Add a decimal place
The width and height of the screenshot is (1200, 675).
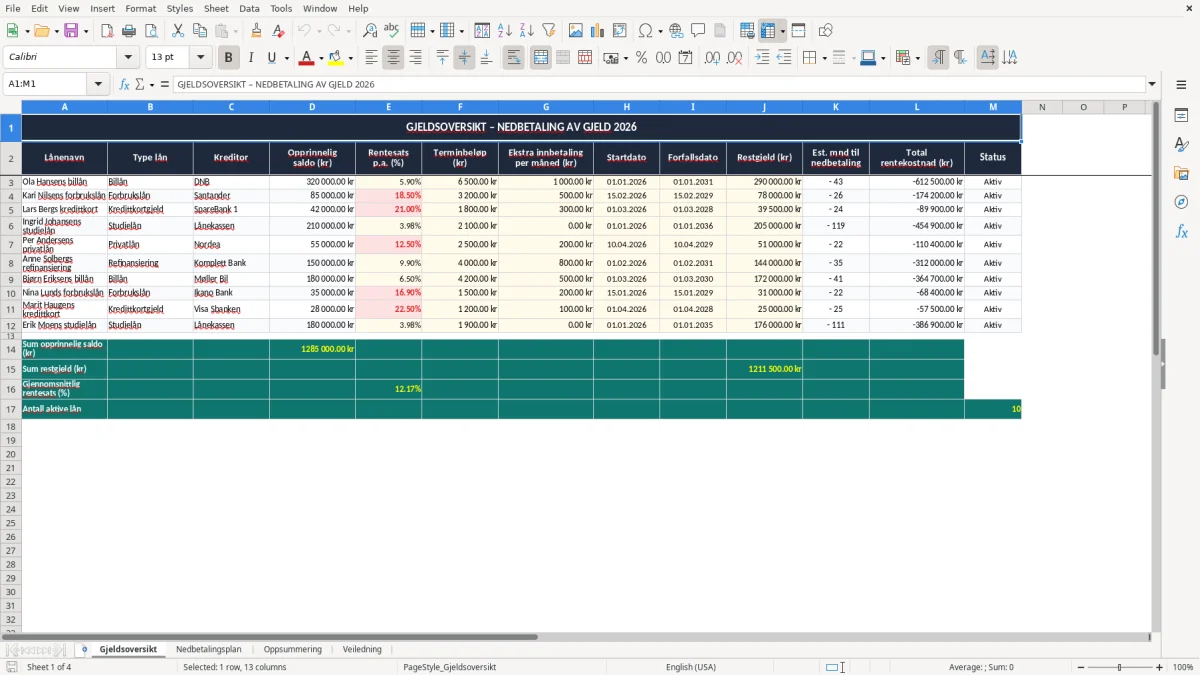coord(713,58)
